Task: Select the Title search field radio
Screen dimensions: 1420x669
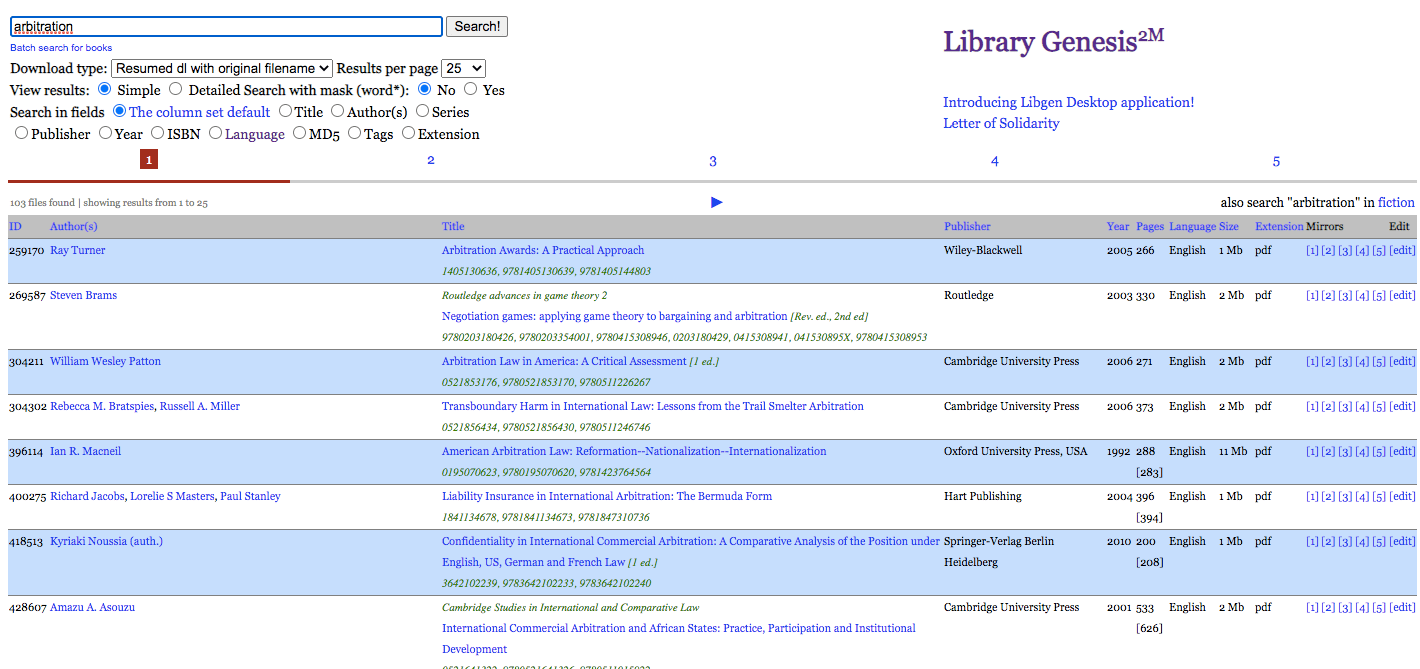Action: click(x=285, y=111)
